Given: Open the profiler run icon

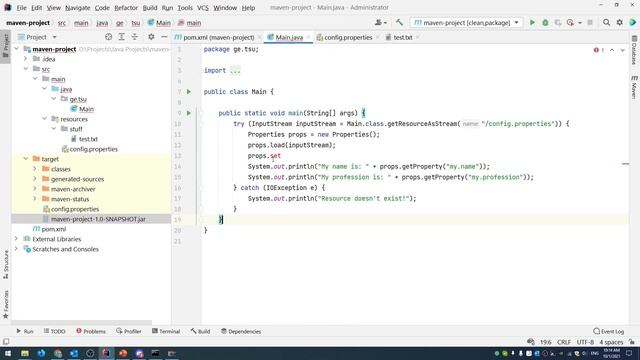Looking at the screenshot, I should (x=571, y=23).
